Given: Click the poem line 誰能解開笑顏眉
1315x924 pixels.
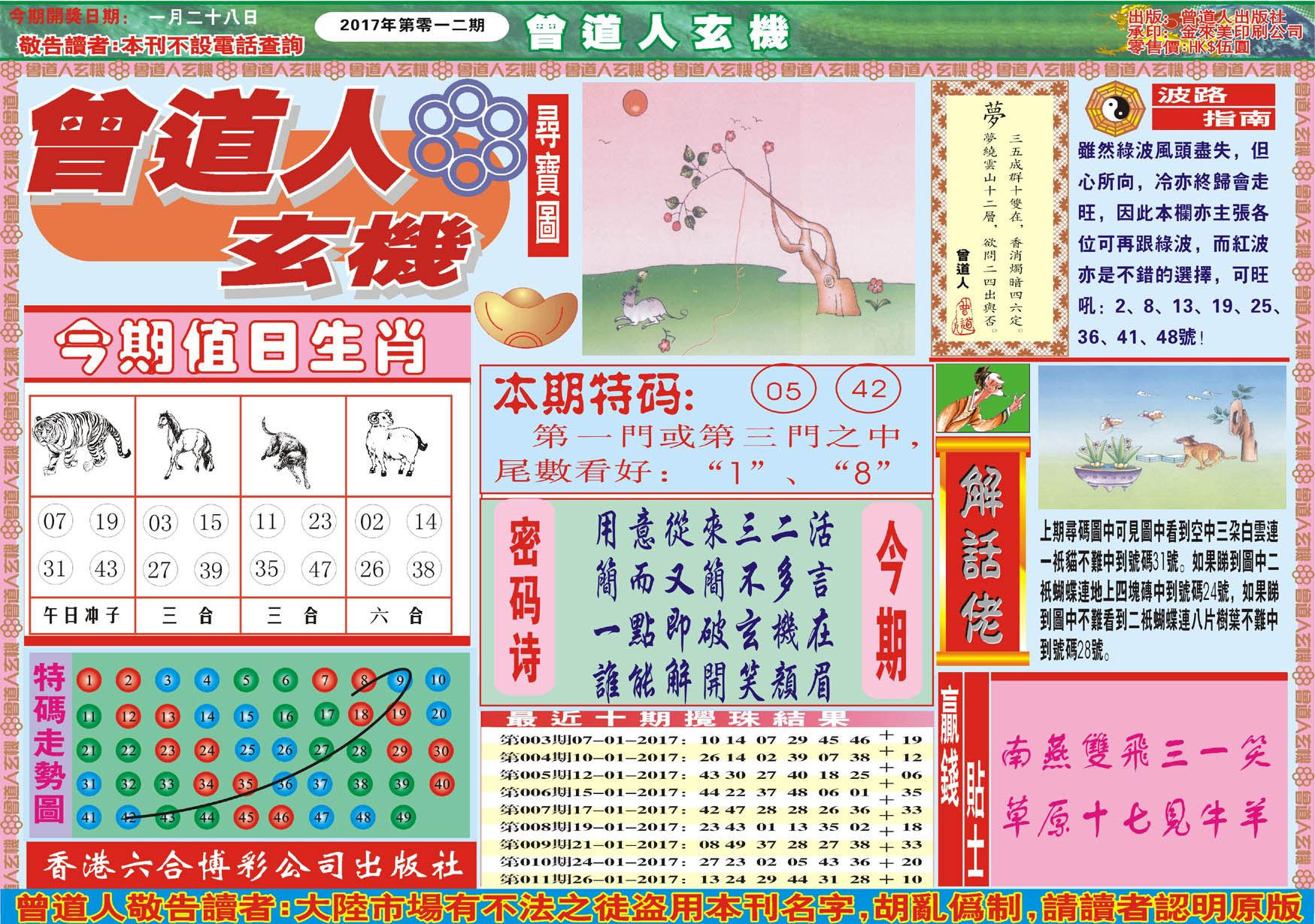Looking at the screenshot, I should (x=714, y=682).
